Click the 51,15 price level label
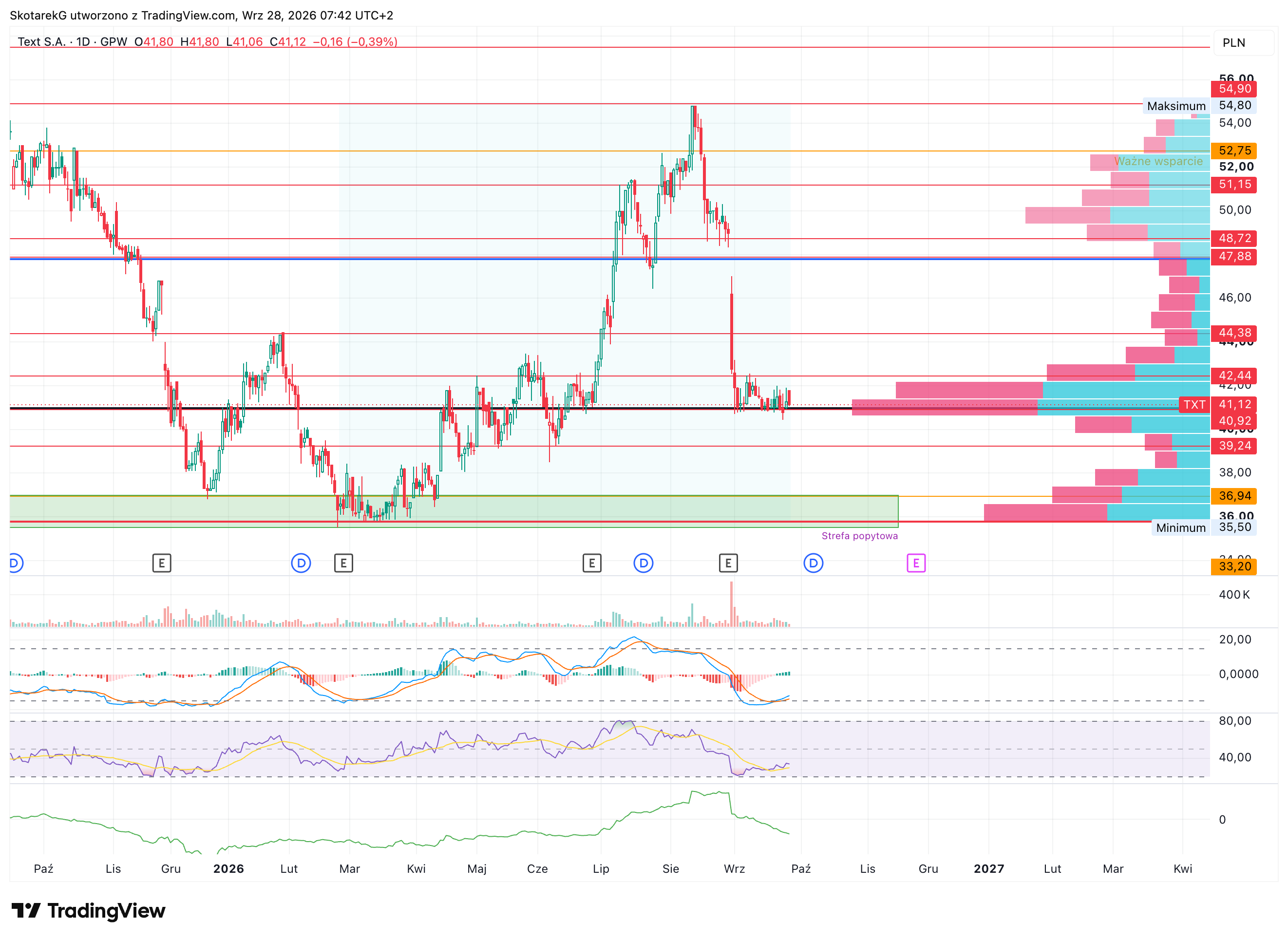The image size is (1288, 940). [1233, 185]
